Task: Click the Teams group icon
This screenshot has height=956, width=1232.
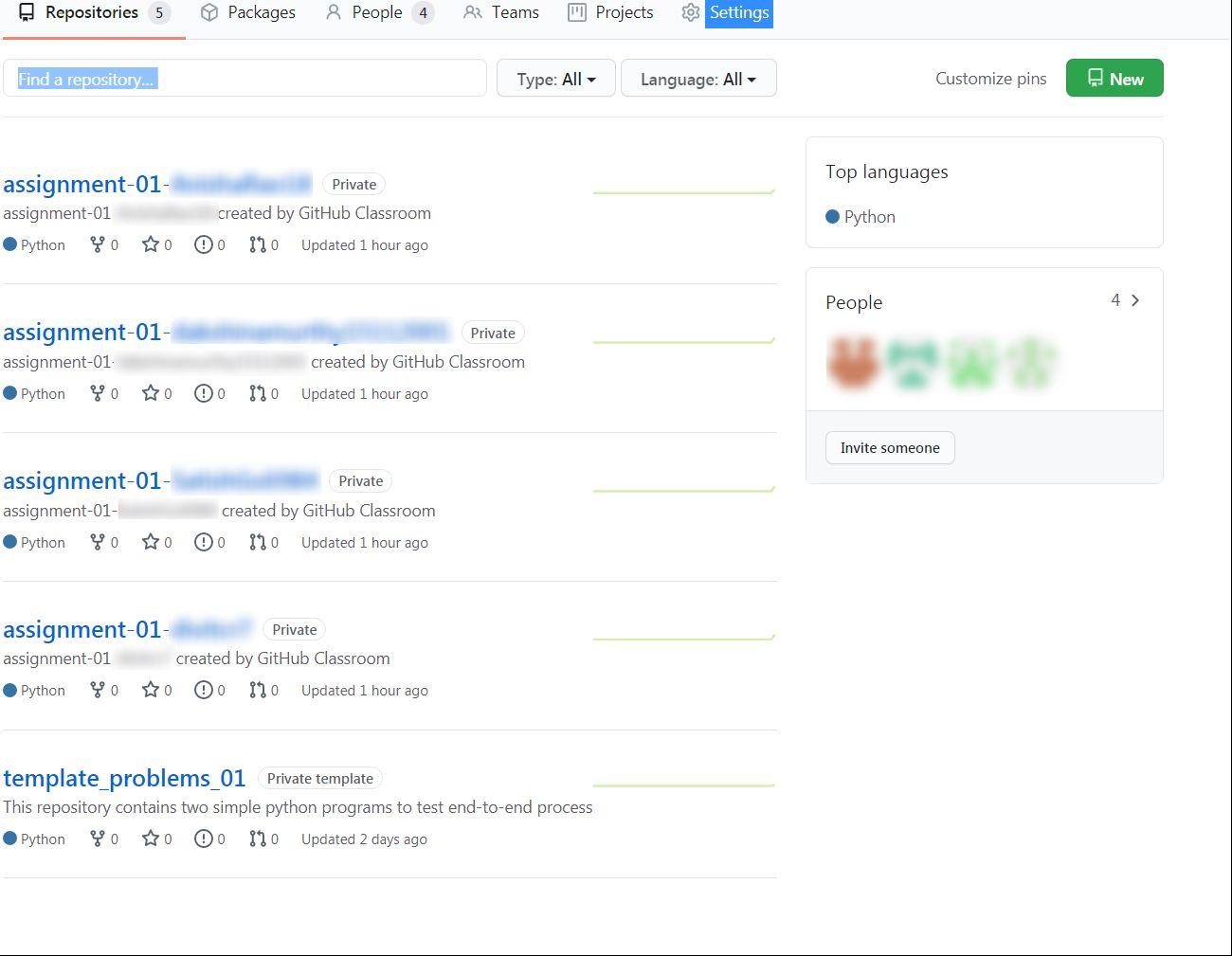Action: (472, 12)
